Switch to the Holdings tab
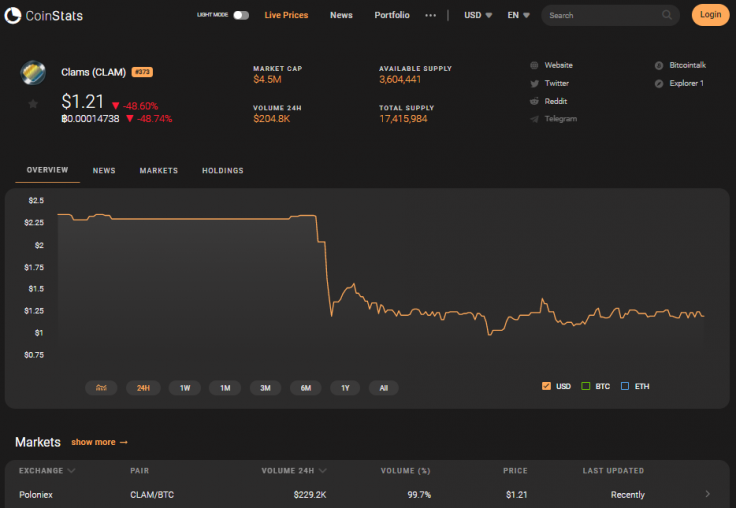The height and width of the screenshot is (508, 736). [x=222, y=170]
